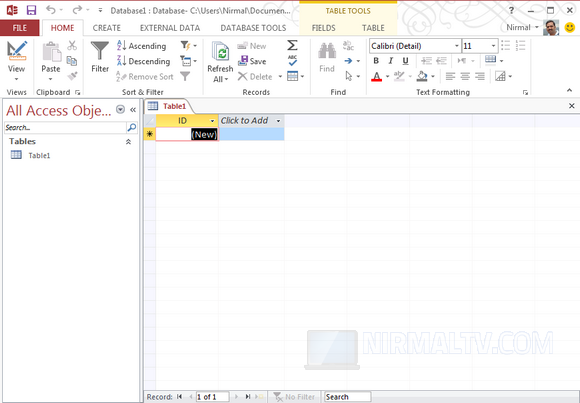Click the numbering list icon
580x403 pixels.
pos(520,46)
